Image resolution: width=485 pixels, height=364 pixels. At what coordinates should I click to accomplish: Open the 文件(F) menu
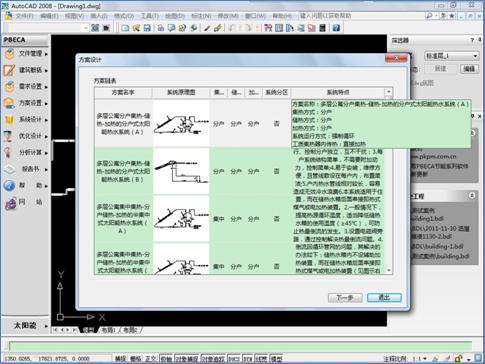pos(25,16)
